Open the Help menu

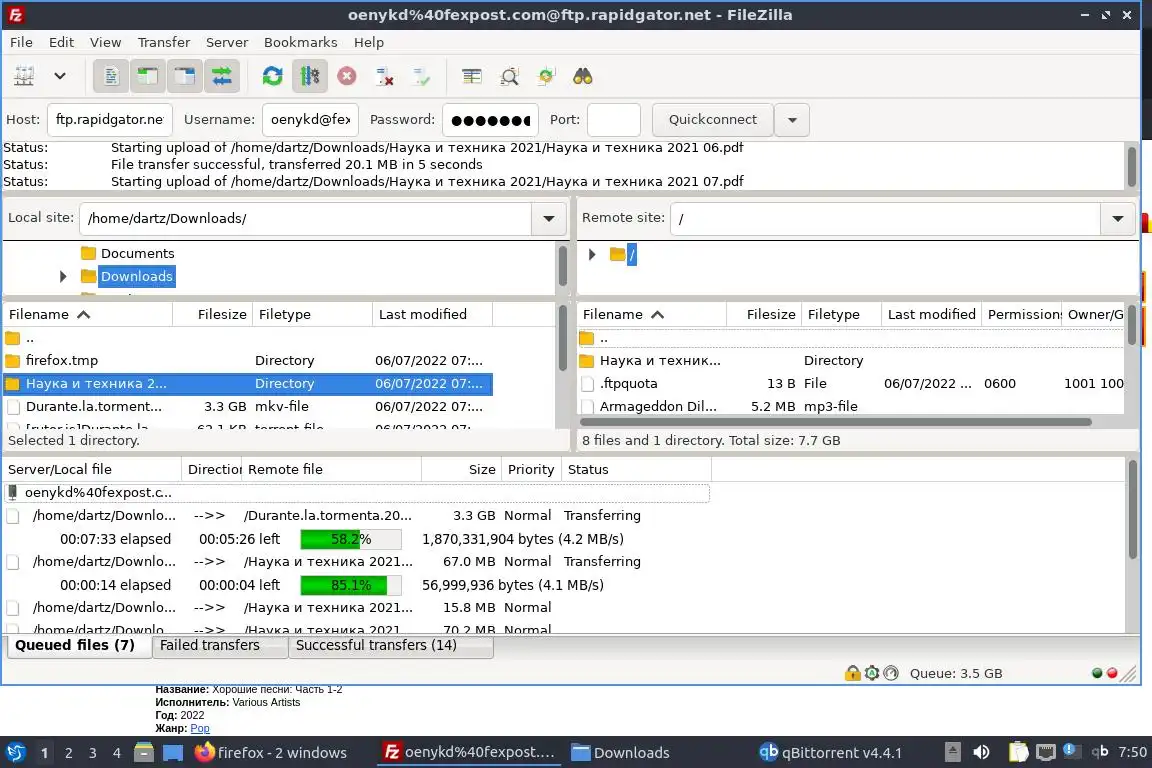369,42
